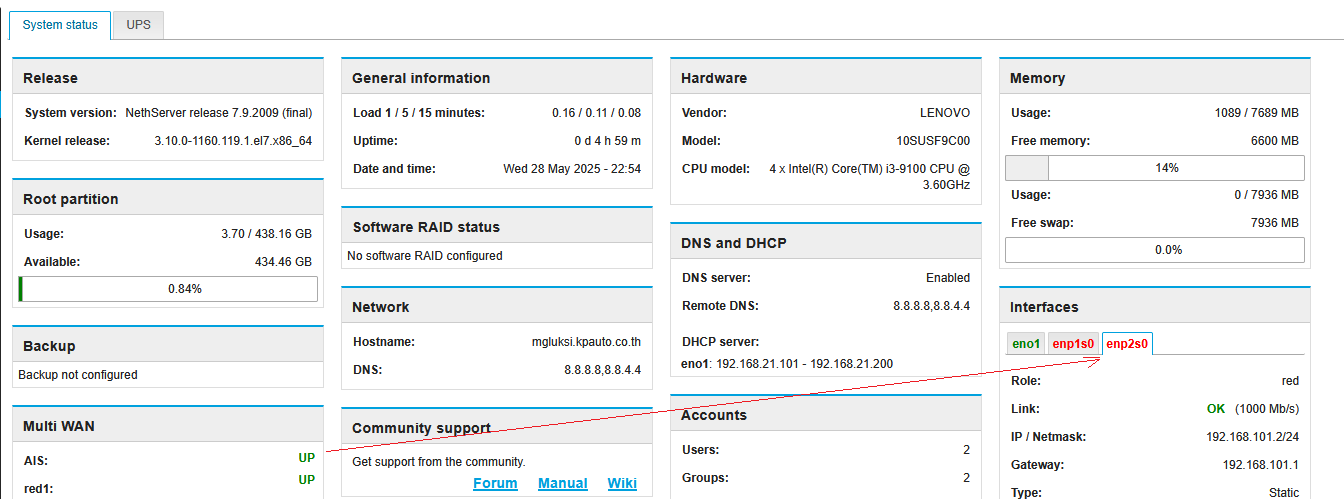The width and height of the screenshot is (1344, 499).
Task: Click the Release panel header
Action: pyautogui.click(x=168, y=78)
